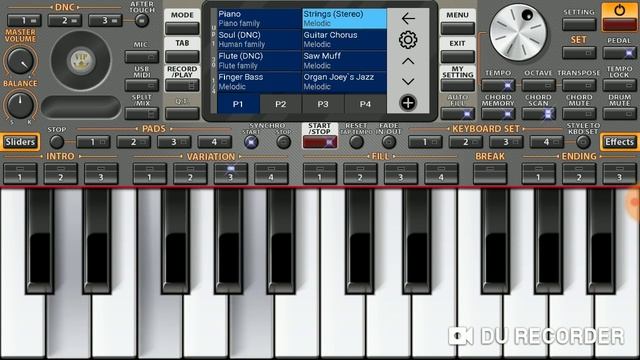Tap the down chevron in the display
The width and height of the screenshot is (640, 360).
point(408,82)
